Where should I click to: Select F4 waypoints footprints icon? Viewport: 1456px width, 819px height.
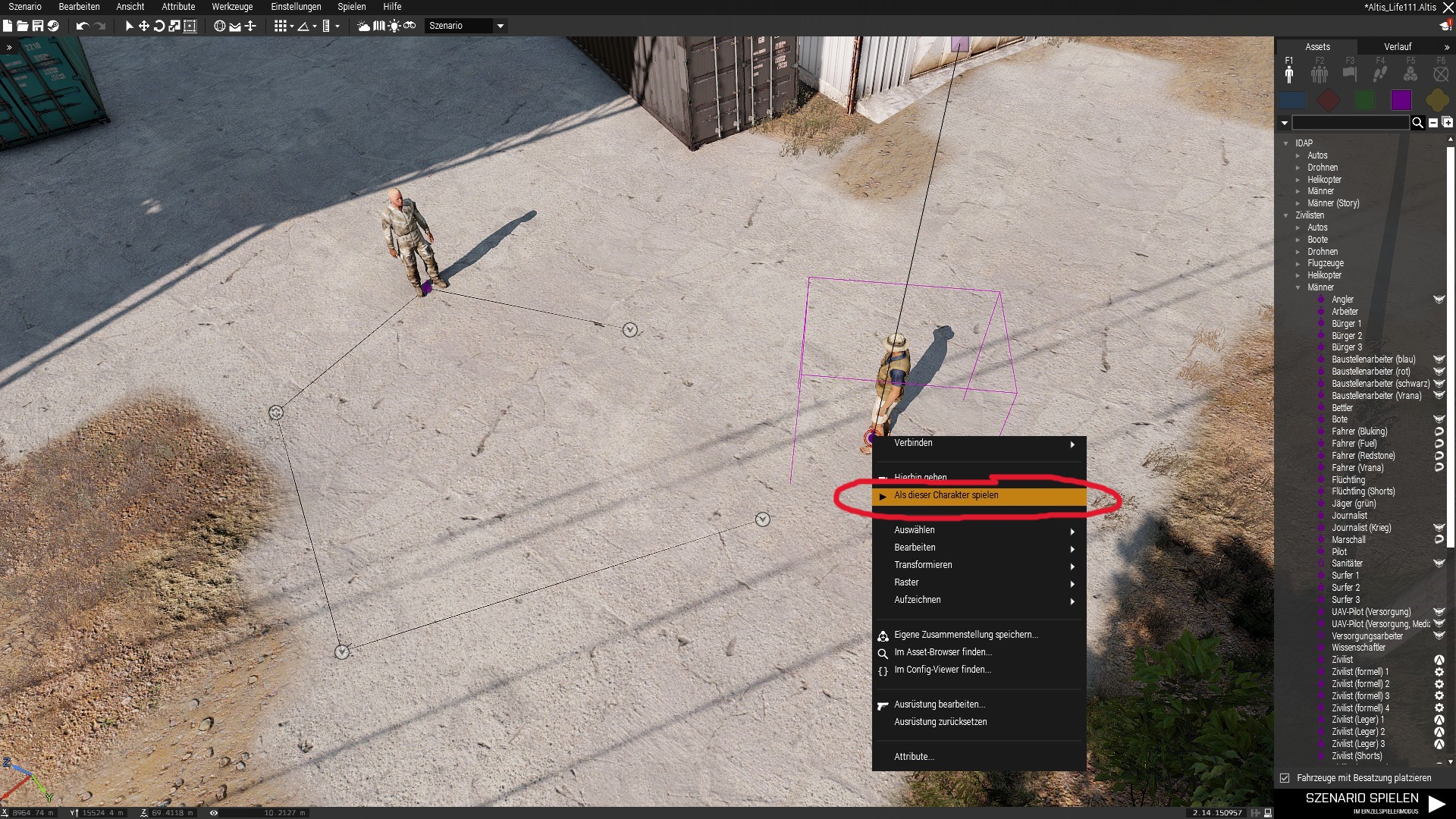1380,74
